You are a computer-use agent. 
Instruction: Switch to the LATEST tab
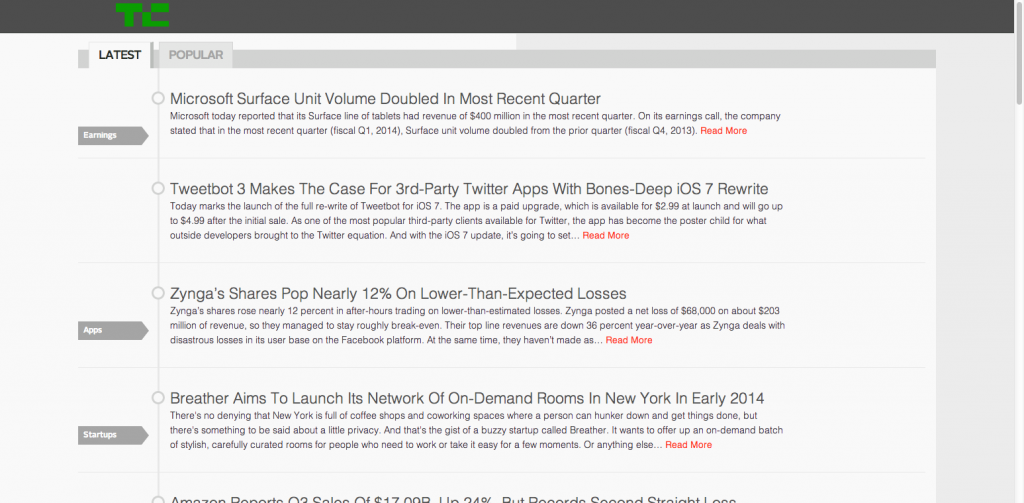point(120,55)
